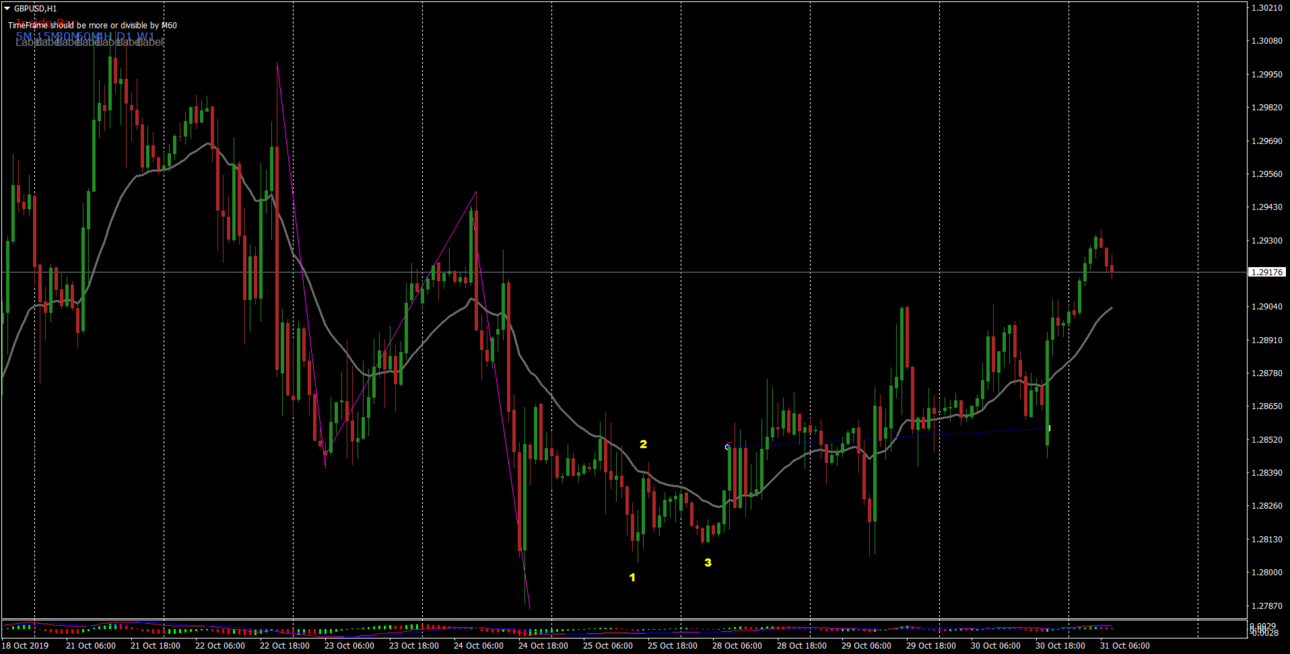Click the '18 Oct 2019' time axis label
Image resolution: width=1290 pixels, height=654 pixels.
[x=26, y=646]
